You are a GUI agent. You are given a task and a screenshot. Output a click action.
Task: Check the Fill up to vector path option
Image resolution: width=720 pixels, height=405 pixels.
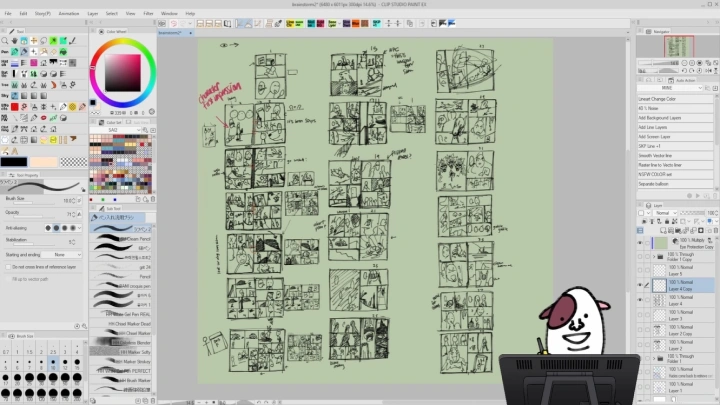coord(7,280)
